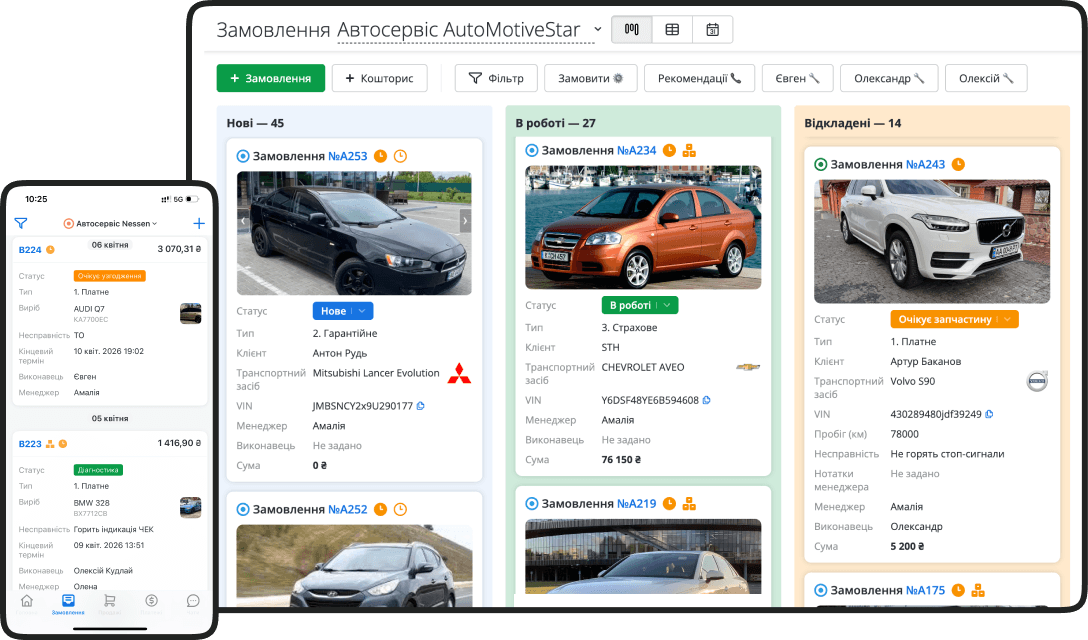The height and width of the screenshot is (640, 1088).
Task: Click the Нові — 45 column header
Action: click(255, 123)
